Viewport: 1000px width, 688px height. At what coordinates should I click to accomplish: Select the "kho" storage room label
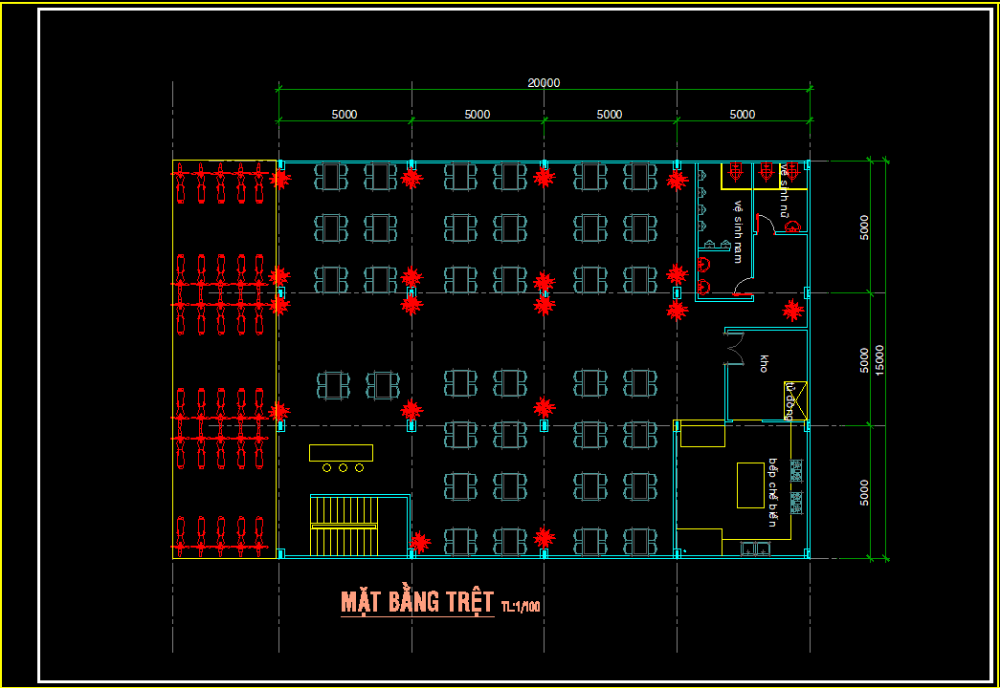(x=764, y=363)
